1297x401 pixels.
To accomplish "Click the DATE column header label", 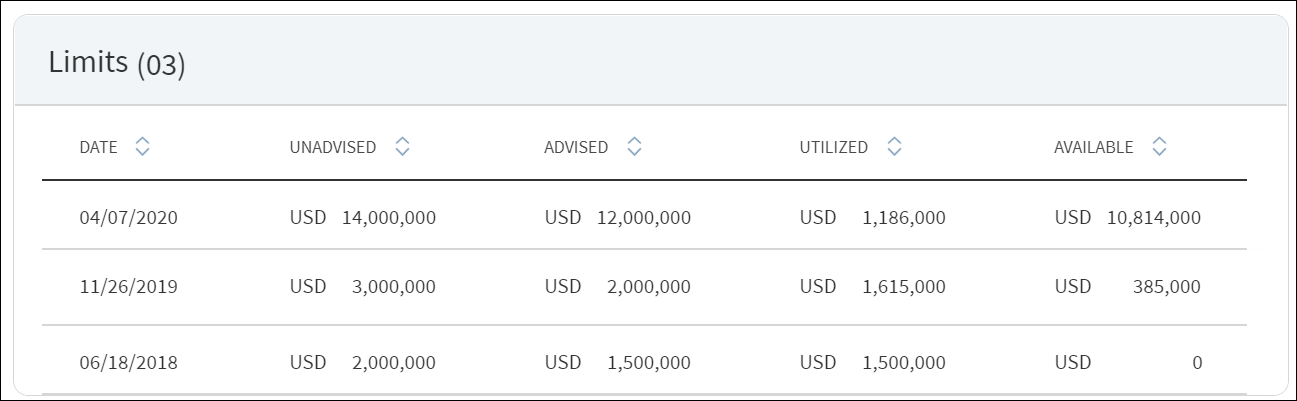I will click(x=98, y=147).
